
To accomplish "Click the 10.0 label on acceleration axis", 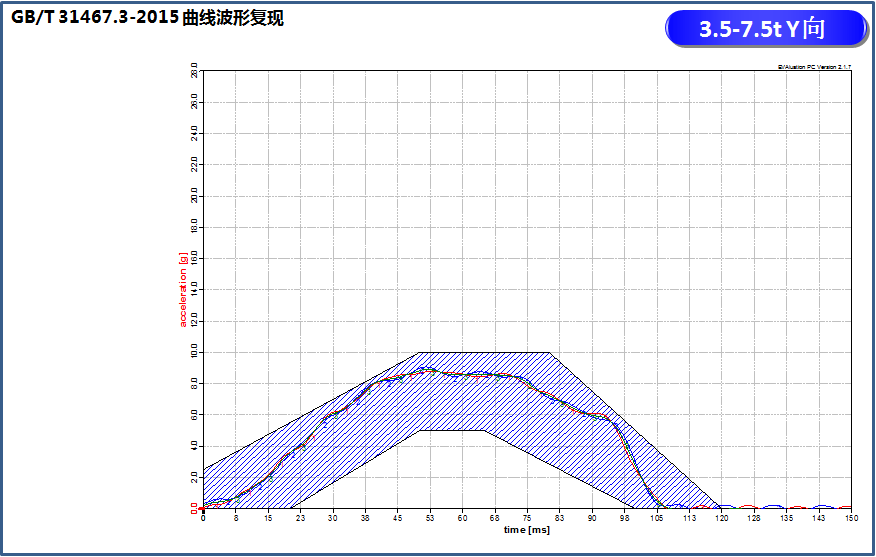I will pyautogui.click(x=193, y=352).
